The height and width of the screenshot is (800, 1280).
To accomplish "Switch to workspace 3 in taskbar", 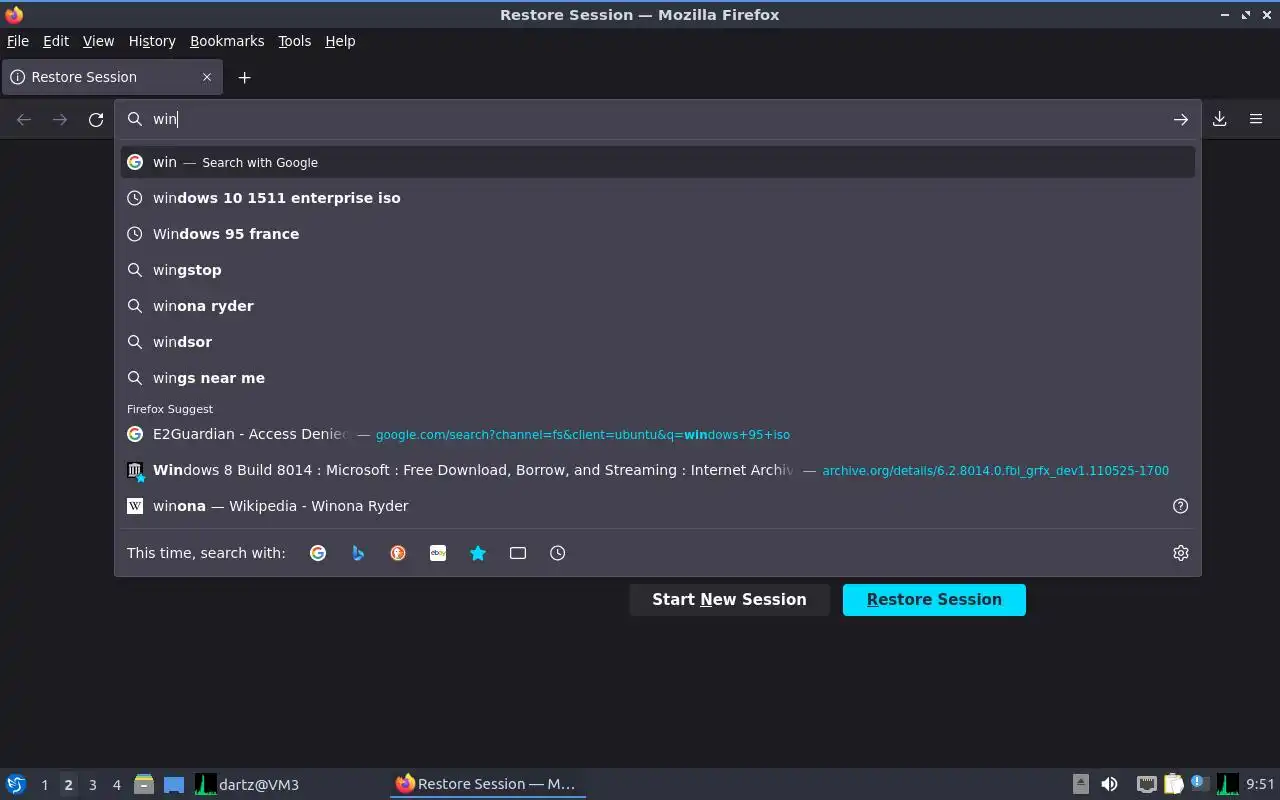I will tap(92, 785).
